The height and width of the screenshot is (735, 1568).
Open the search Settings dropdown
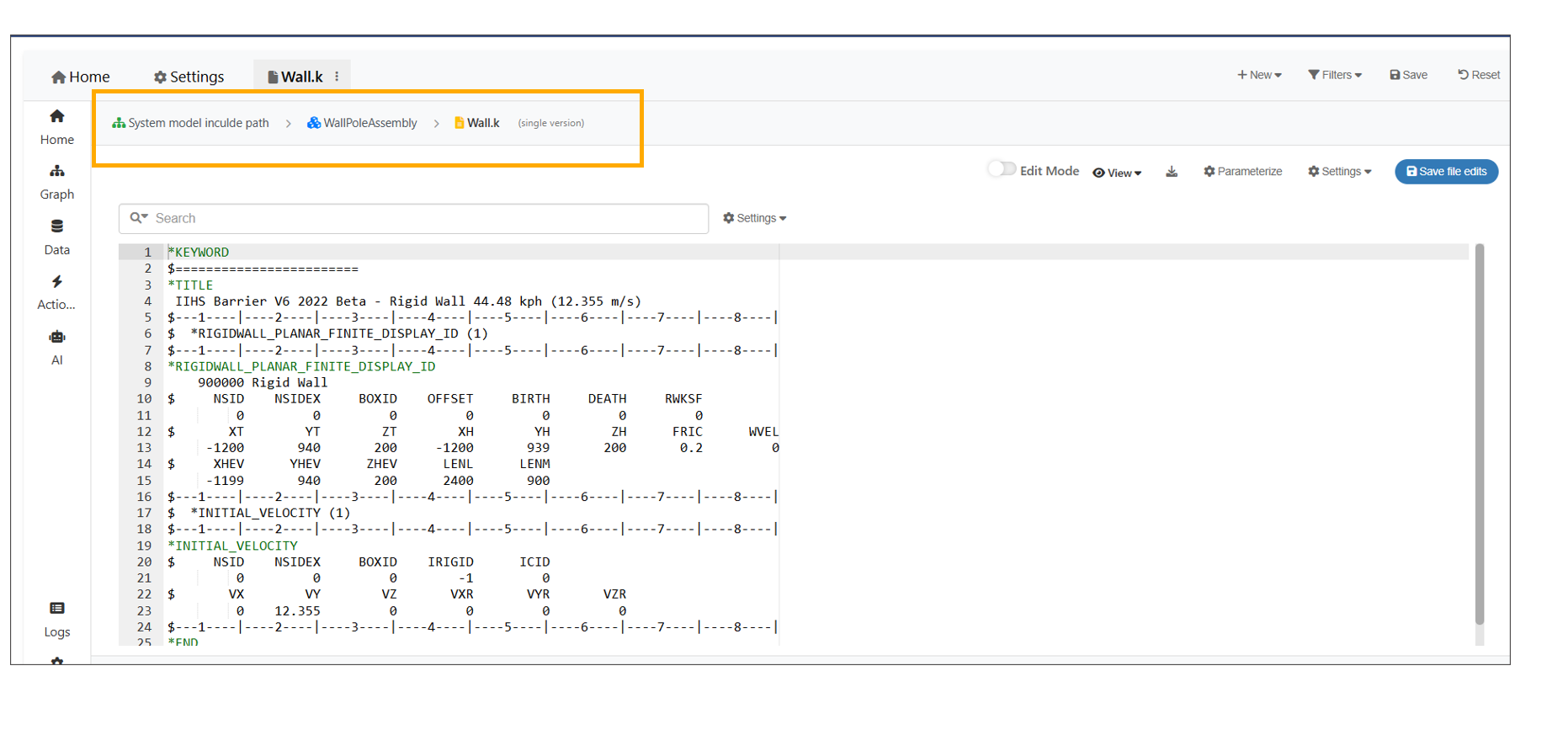754,218
